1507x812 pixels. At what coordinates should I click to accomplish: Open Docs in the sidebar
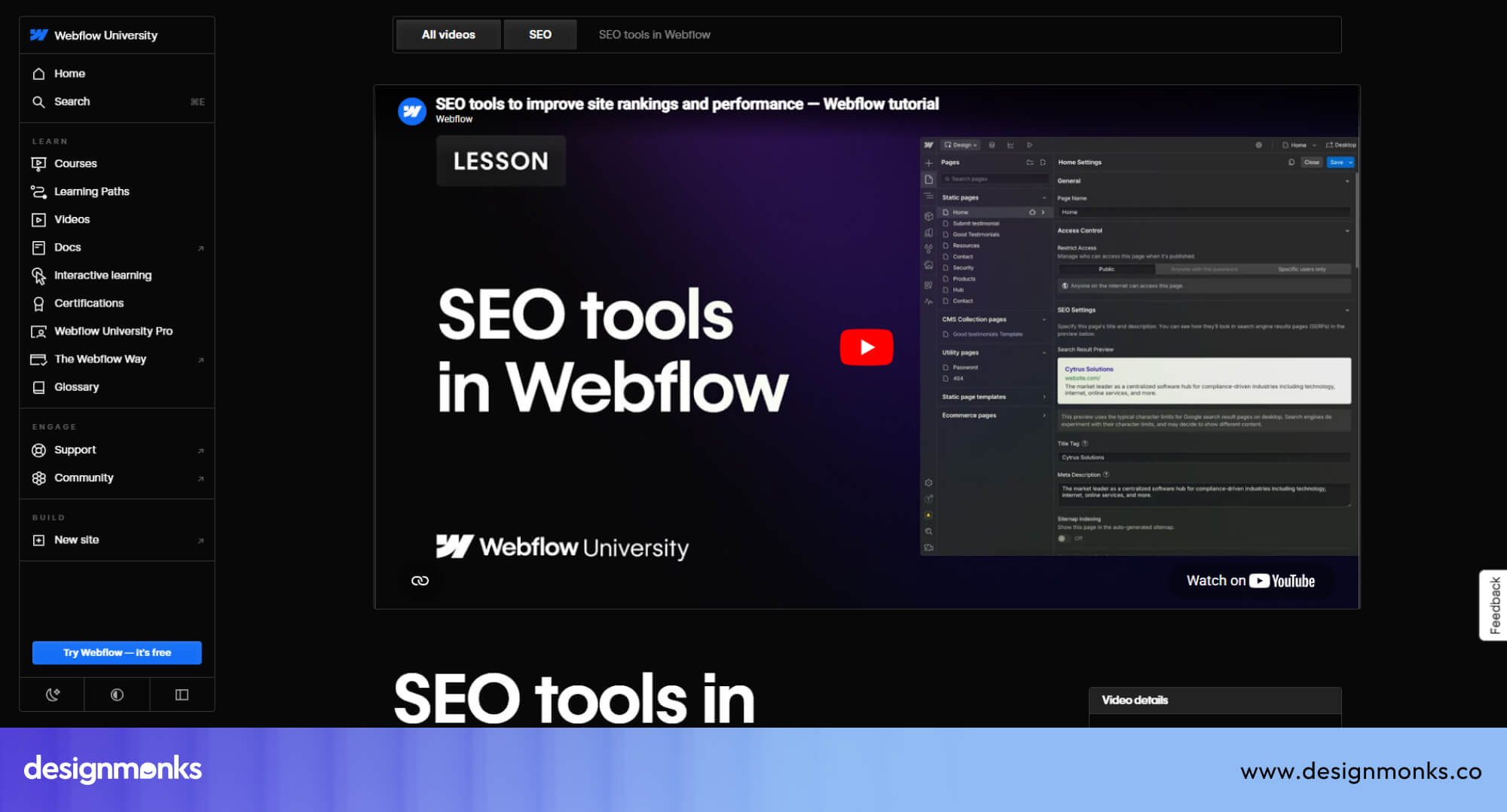117,247
